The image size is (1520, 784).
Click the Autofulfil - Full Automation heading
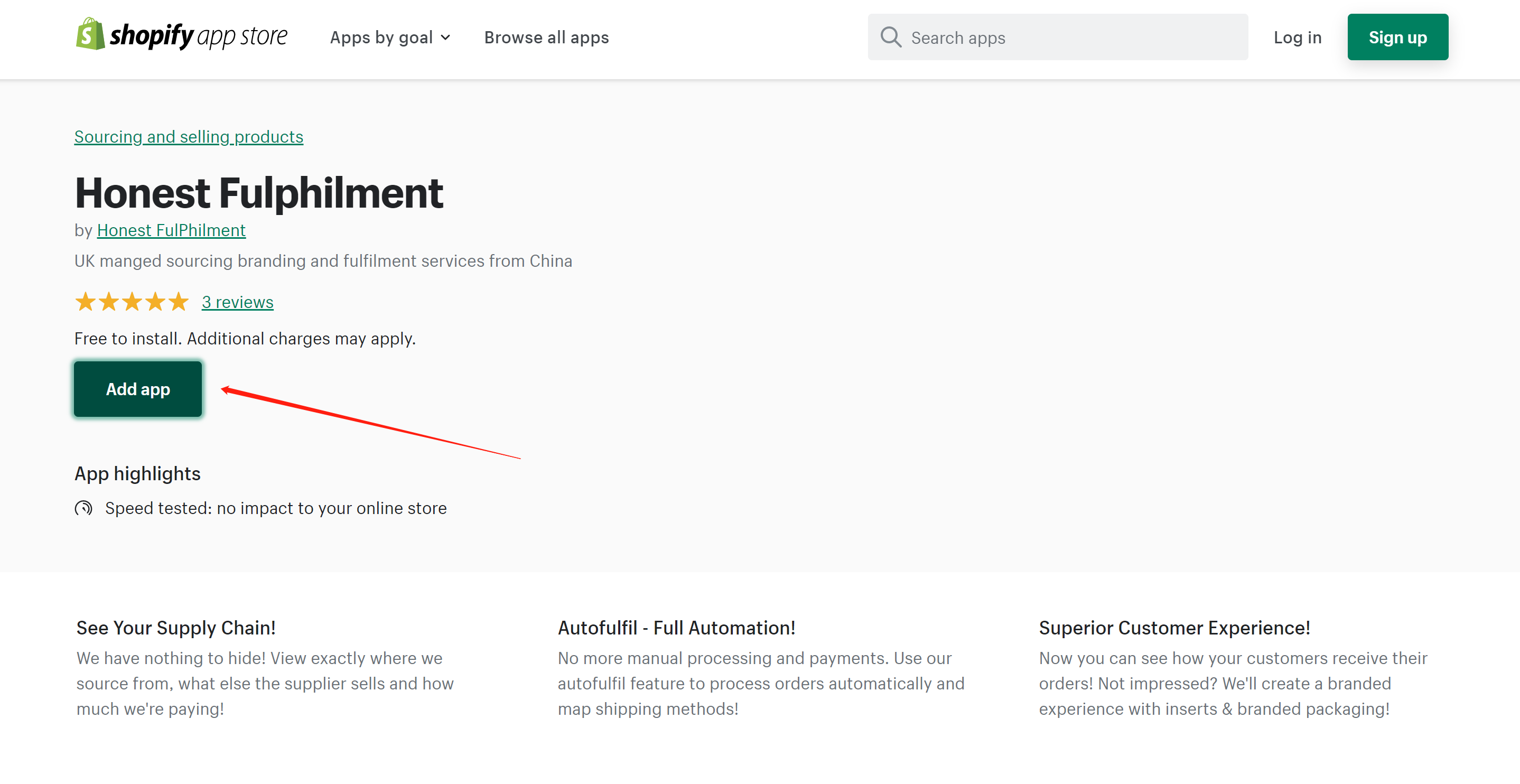[x=676, y=628]
